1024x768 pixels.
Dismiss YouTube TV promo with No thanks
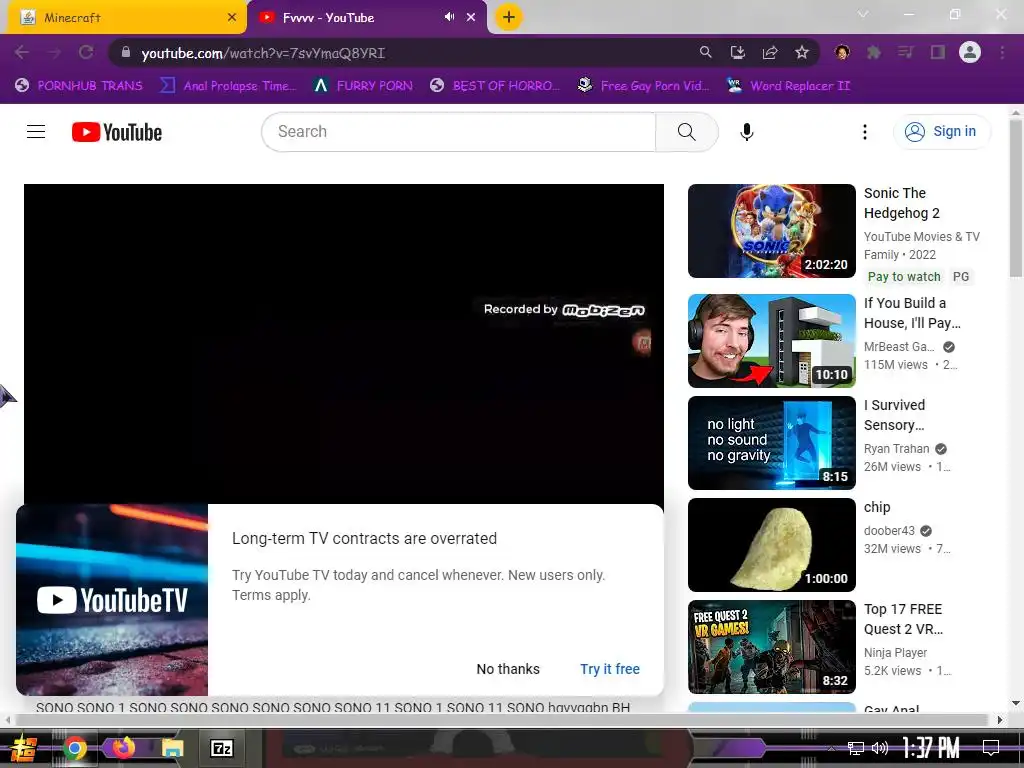tap(508, 669)
